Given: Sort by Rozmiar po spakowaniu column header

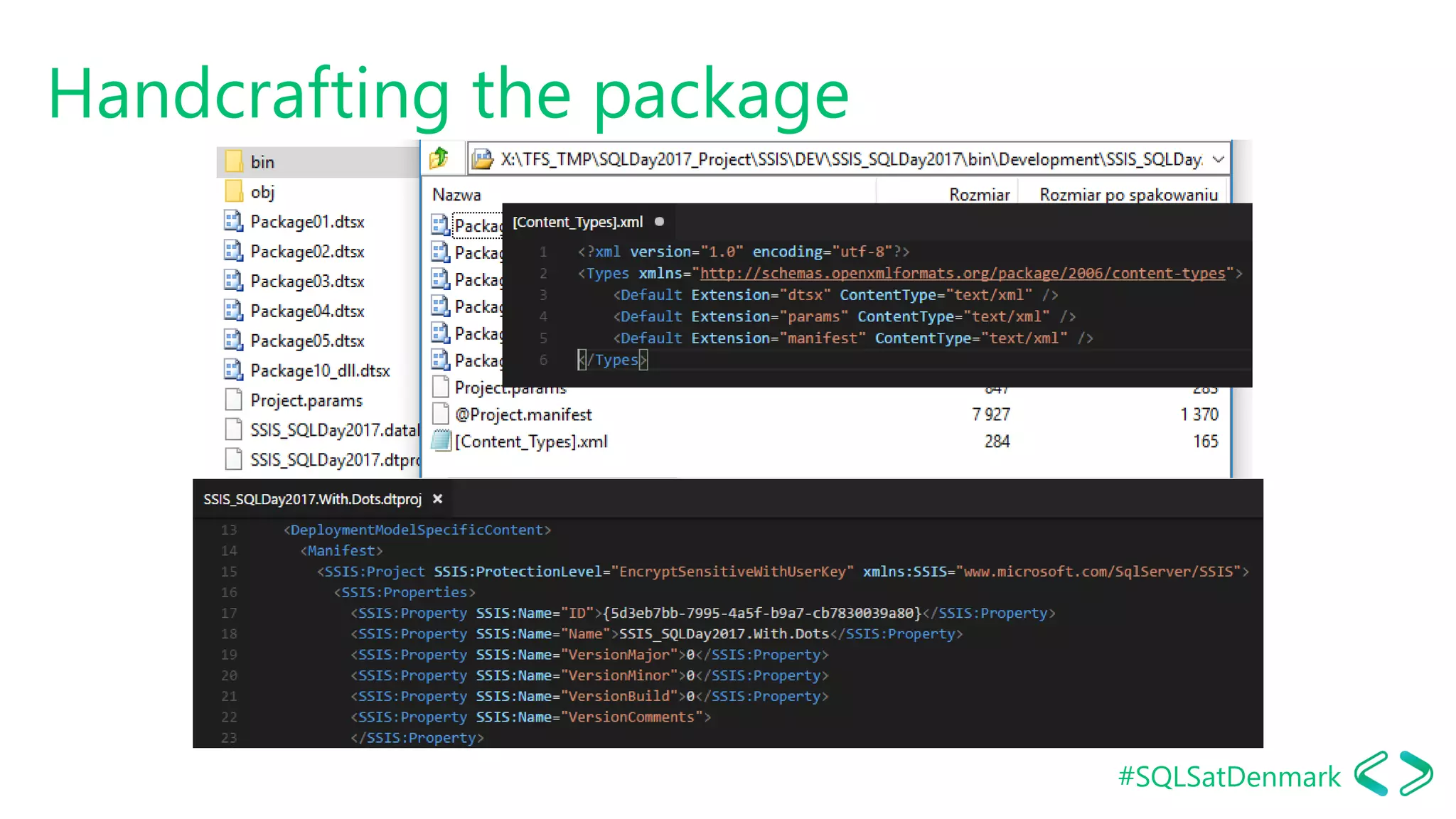Looking at the screenshot, I should [x=1128, y=195].
